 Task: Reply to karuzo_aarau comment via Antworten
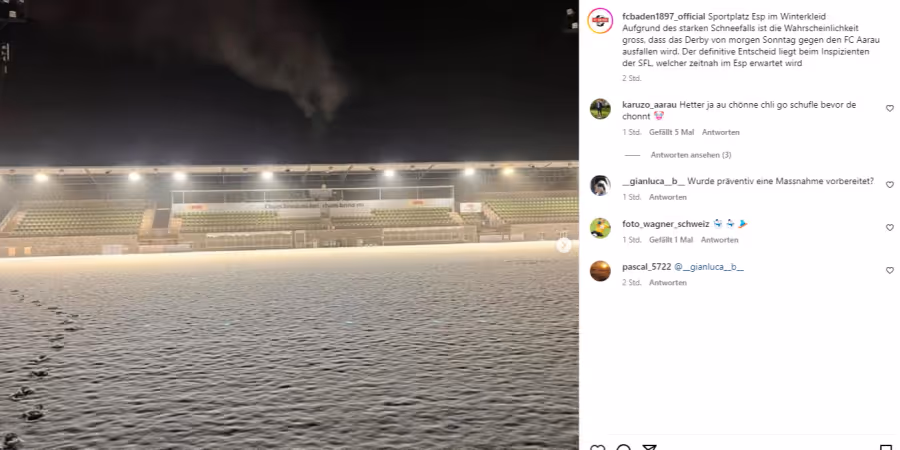tap(720, 132)
